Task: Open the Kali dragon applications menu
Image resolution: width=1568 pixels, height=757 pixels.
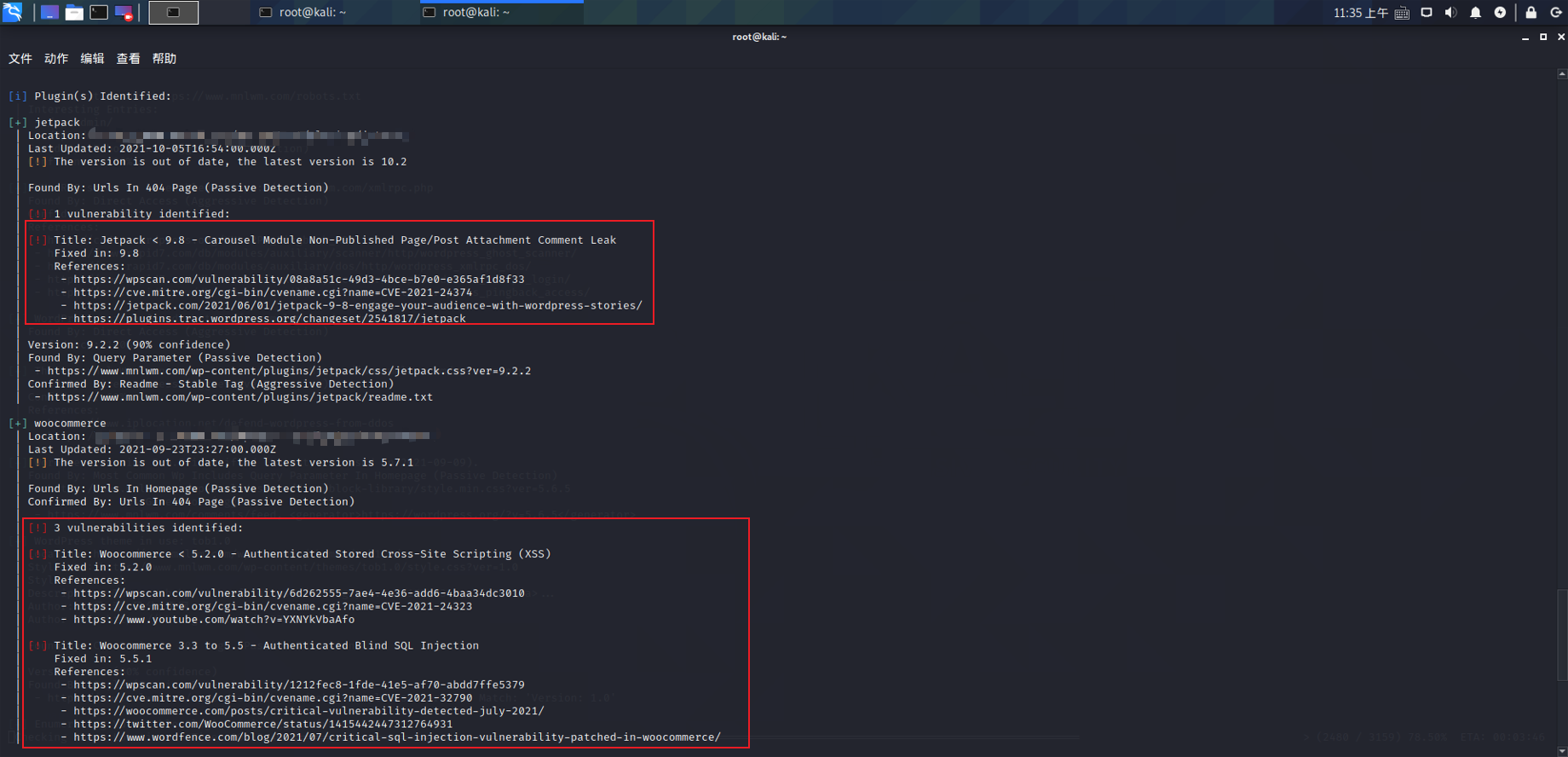Action: point(12,12)
